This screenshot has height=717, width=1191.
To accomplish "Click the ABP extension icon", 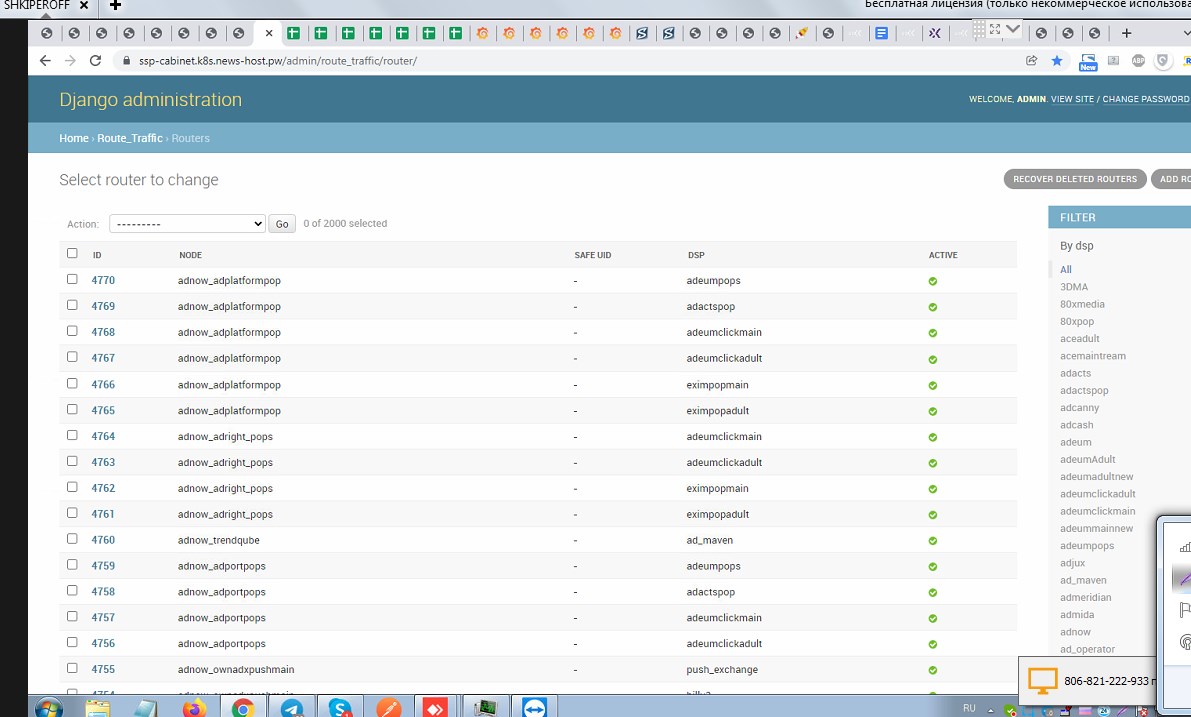I will 1138,61.
